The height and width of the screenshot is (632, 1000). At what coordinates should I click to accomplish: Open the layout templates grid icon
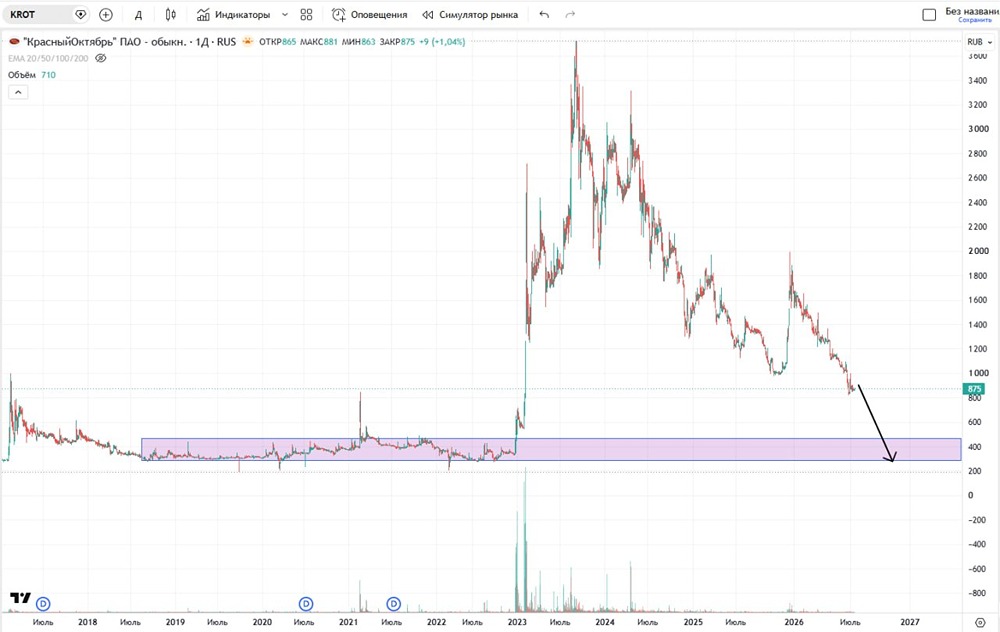coord(306,14)
